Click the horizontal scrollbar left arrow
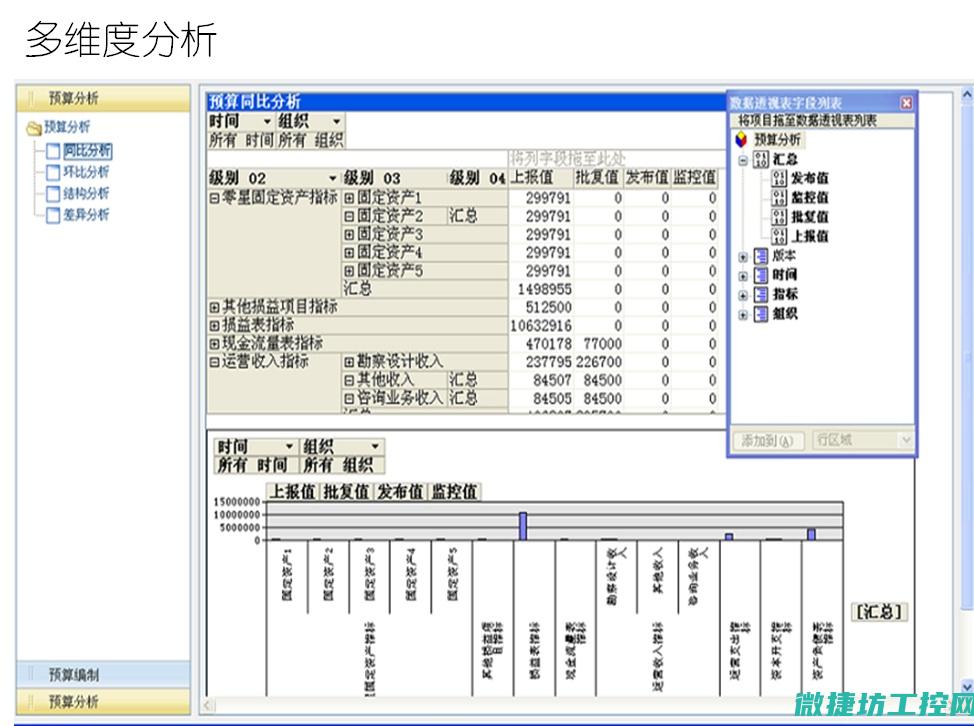Viewport: 974px width, 726px height. click(208, 705)
